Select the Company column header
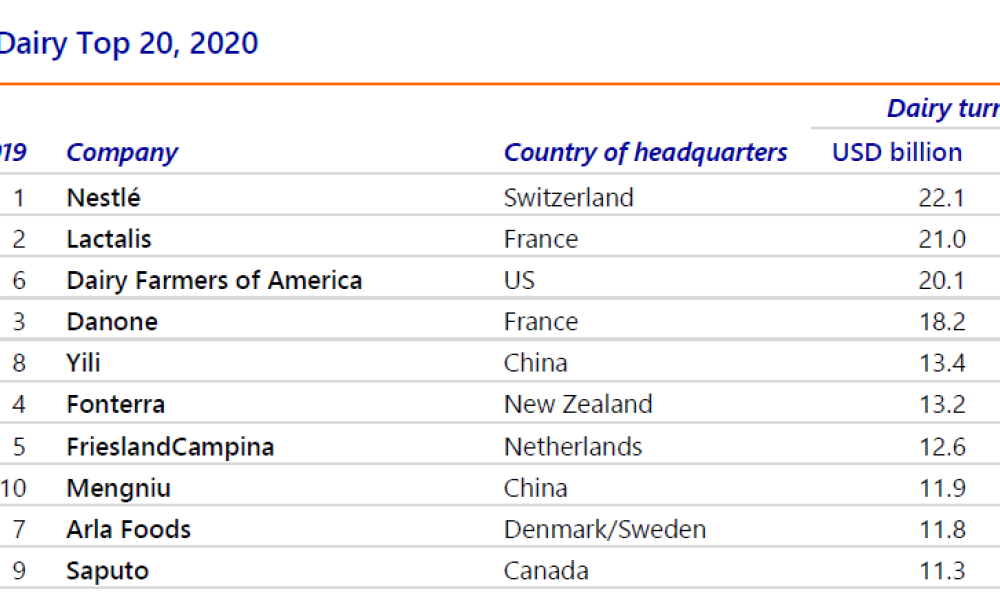 coord(121,153)
